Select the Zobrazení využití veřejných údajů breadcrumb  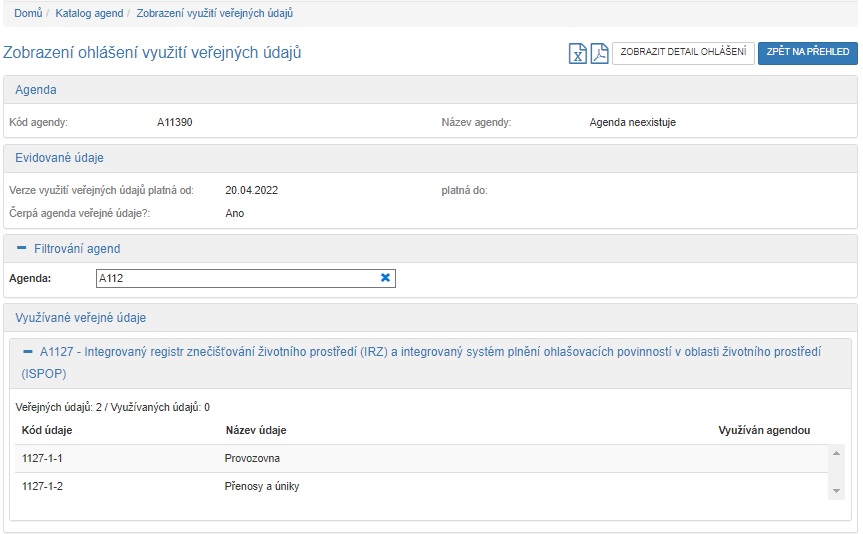[214, 14]
